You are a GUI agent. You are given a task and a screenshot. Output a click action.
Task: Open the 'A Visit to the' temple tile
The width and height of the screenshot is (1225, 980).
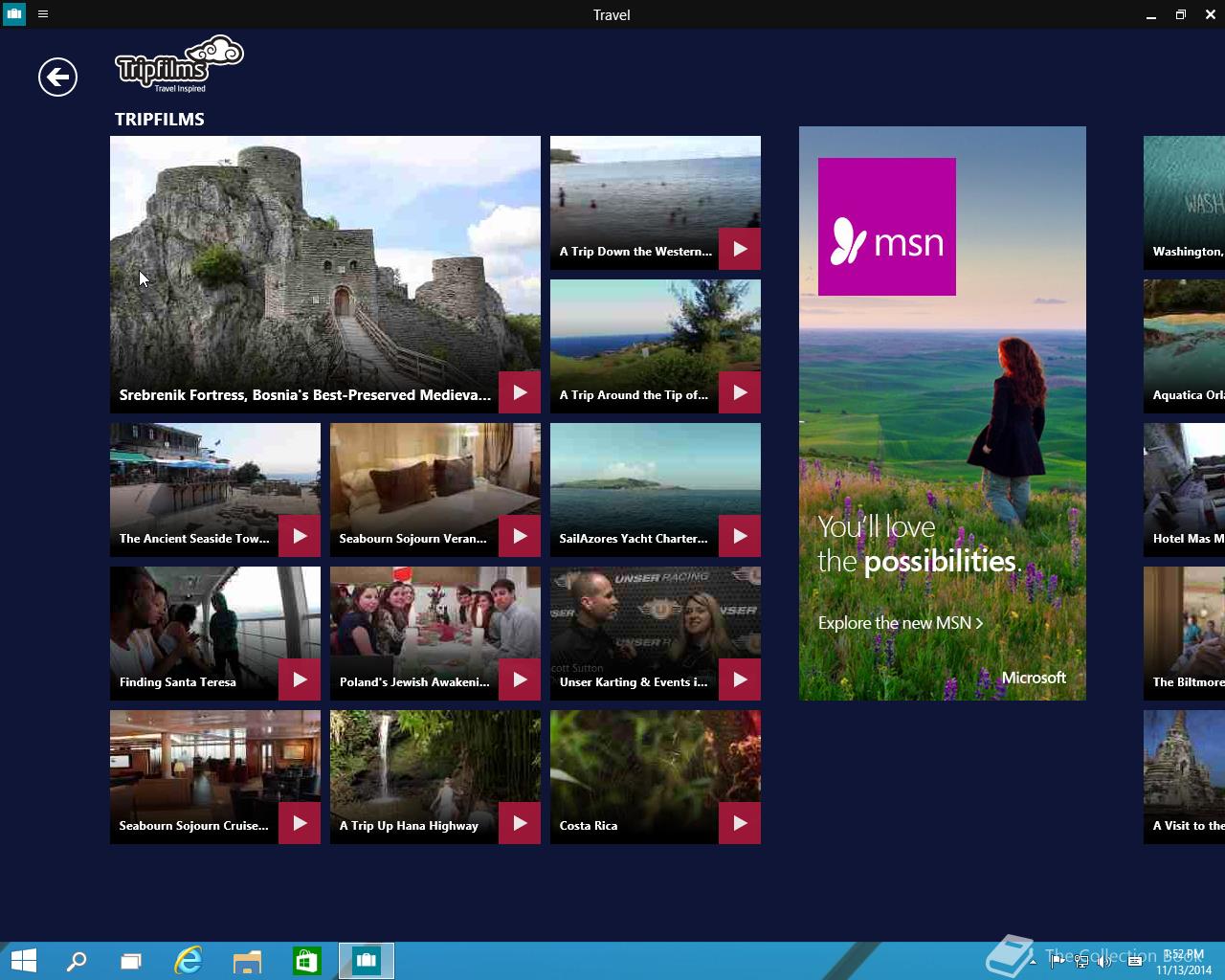tap(1184, 777)
